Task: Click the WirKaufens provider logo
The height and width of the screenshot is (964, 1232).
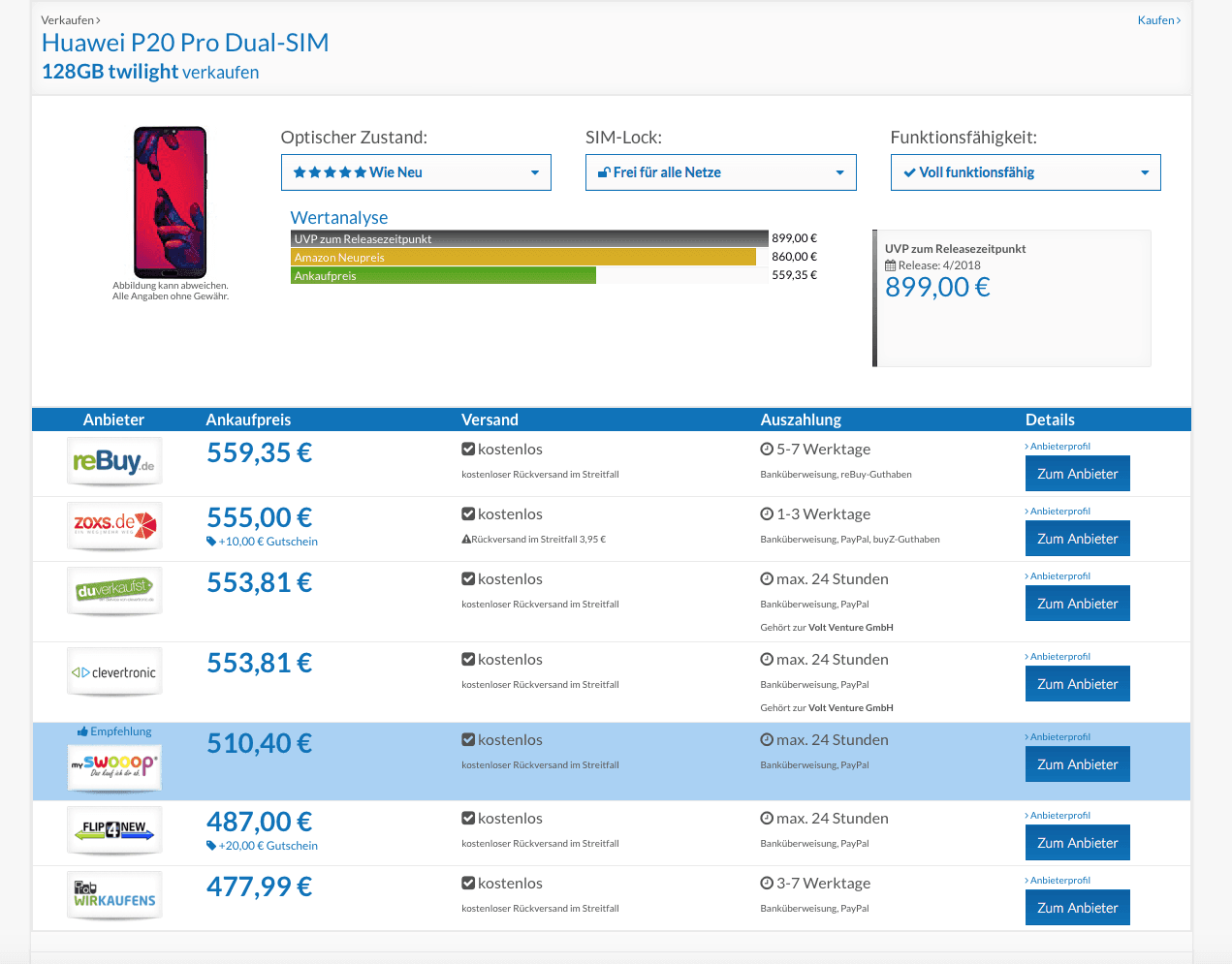Action: (x=114, y=894)
